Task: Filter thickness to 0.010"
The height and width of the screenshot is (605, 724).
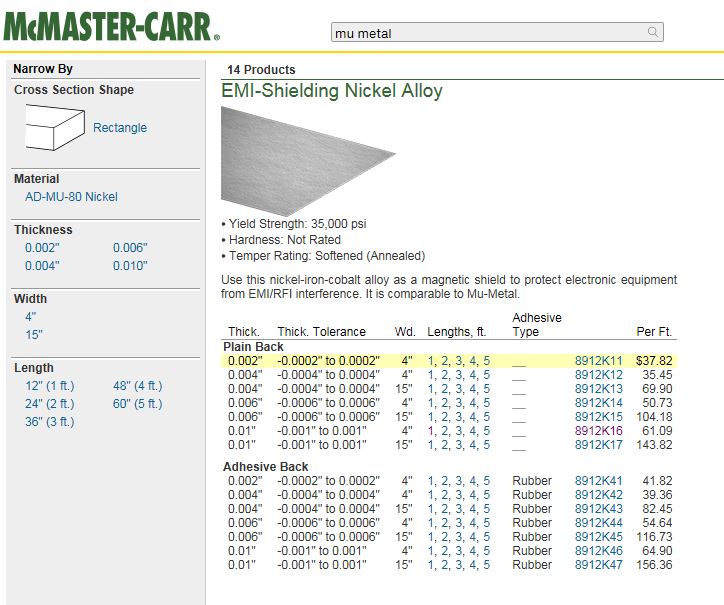Action: 130,266
